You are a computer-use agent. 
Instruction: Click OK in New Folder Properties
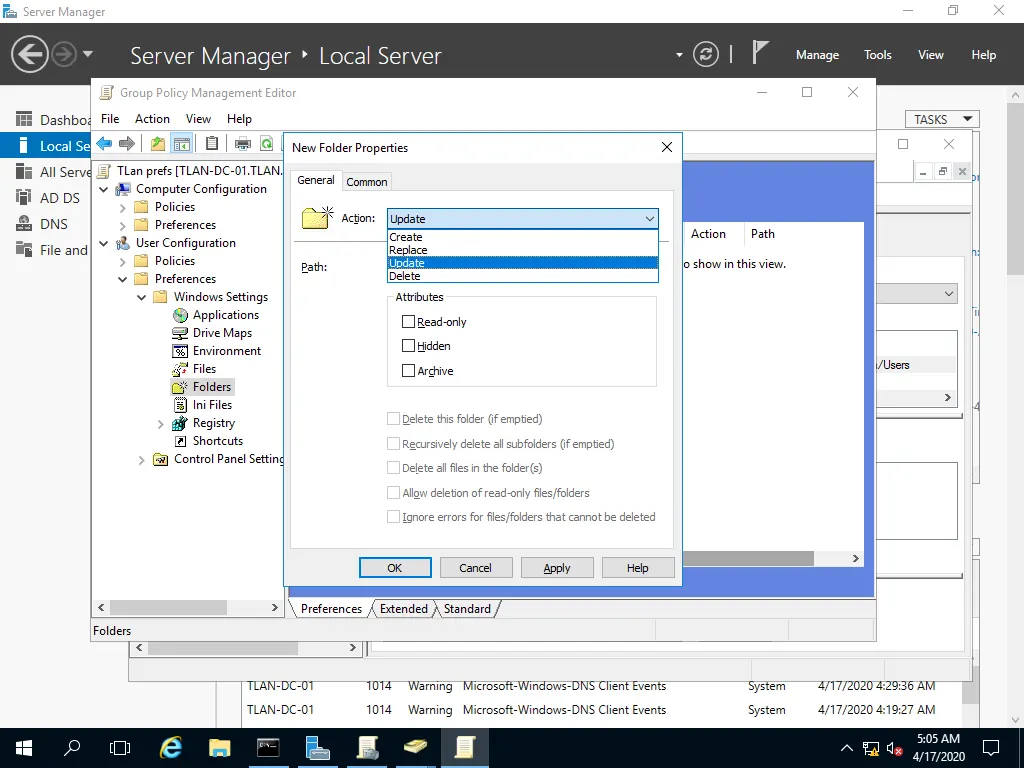pos(395,568)
